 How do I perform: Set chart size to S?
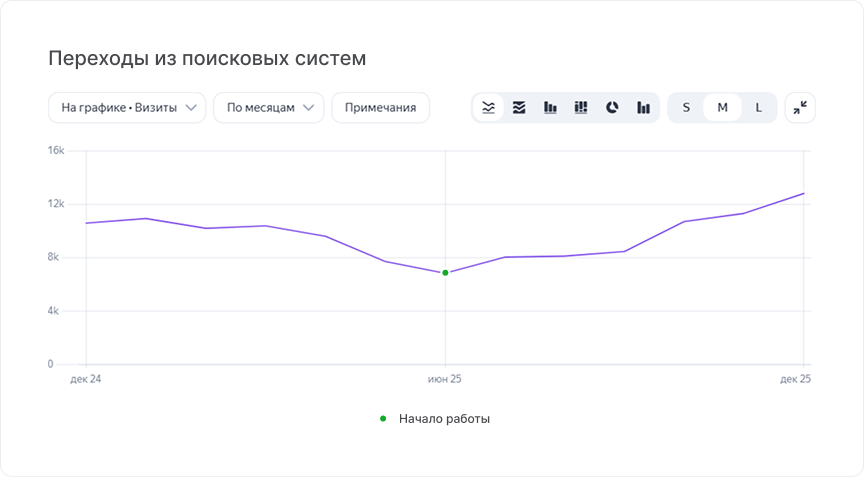click(686, 108)
